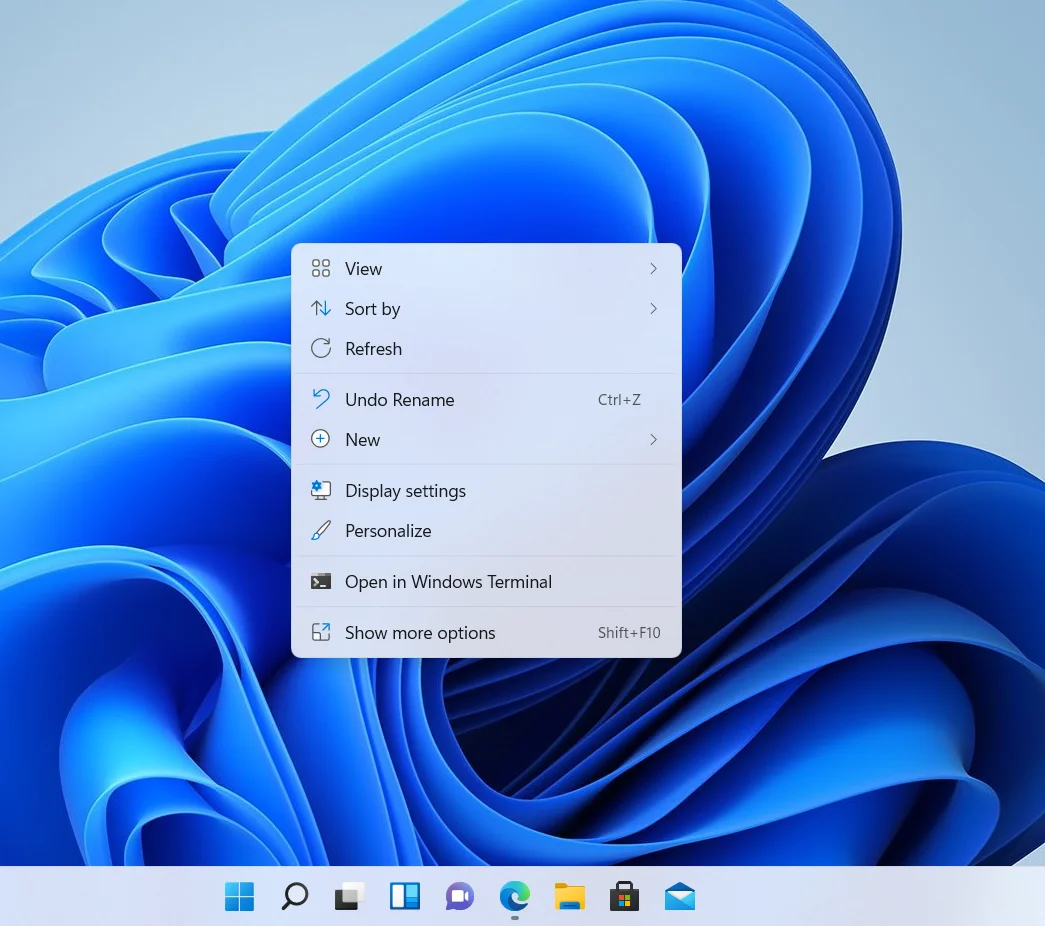Click the Personalize brush icon

click(321, 530)
